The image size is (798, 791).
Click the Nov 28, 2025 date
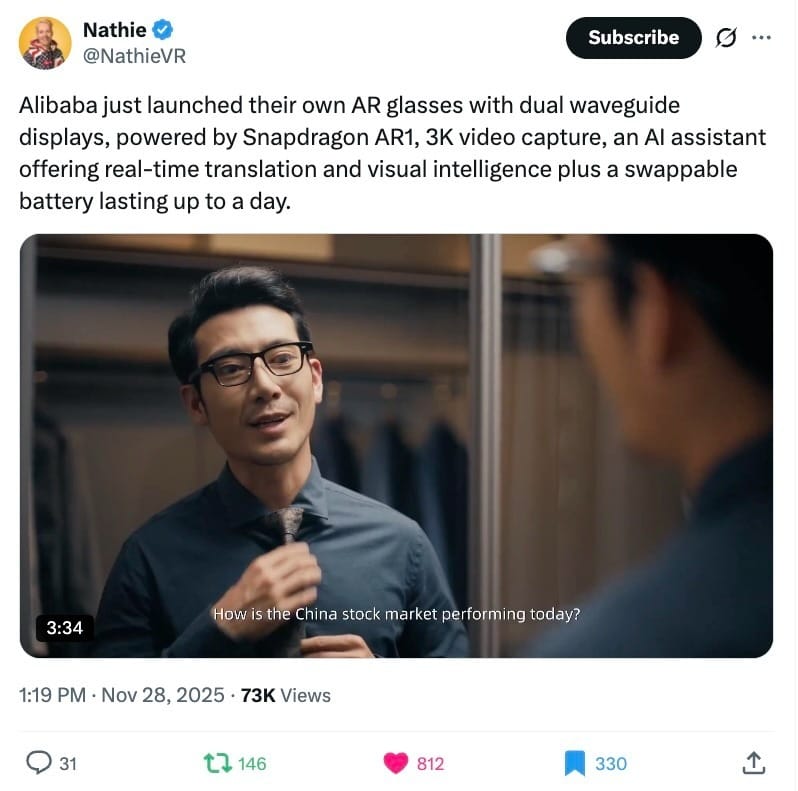(163, 695)
